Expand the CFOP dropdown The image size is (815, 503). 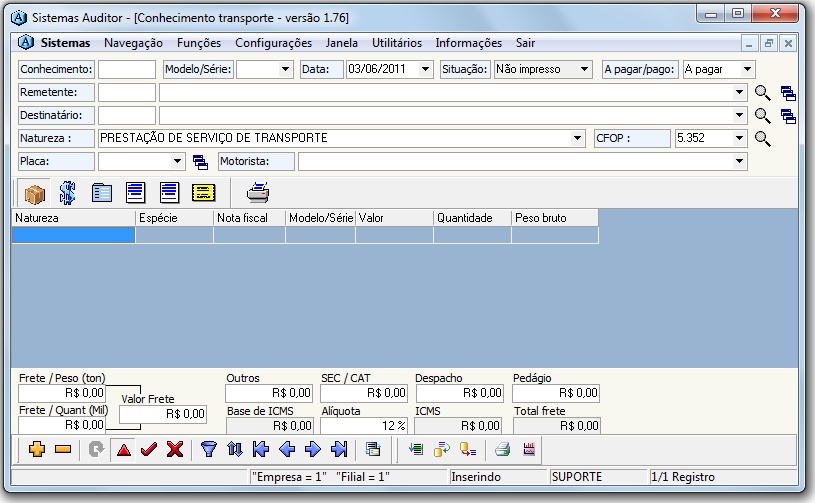(x=739, y=138)
